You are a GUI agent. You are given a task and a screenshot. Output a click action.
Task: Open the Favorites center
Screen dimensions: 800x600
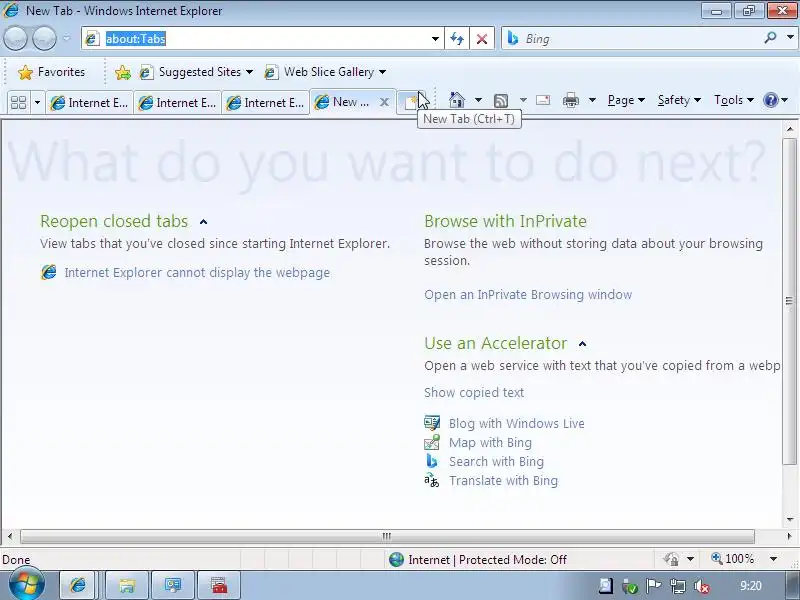click(52, 72)
